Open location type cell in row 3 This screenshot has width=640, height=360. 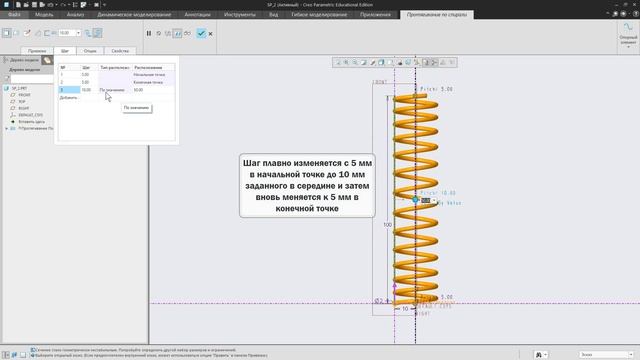[116, 90]
